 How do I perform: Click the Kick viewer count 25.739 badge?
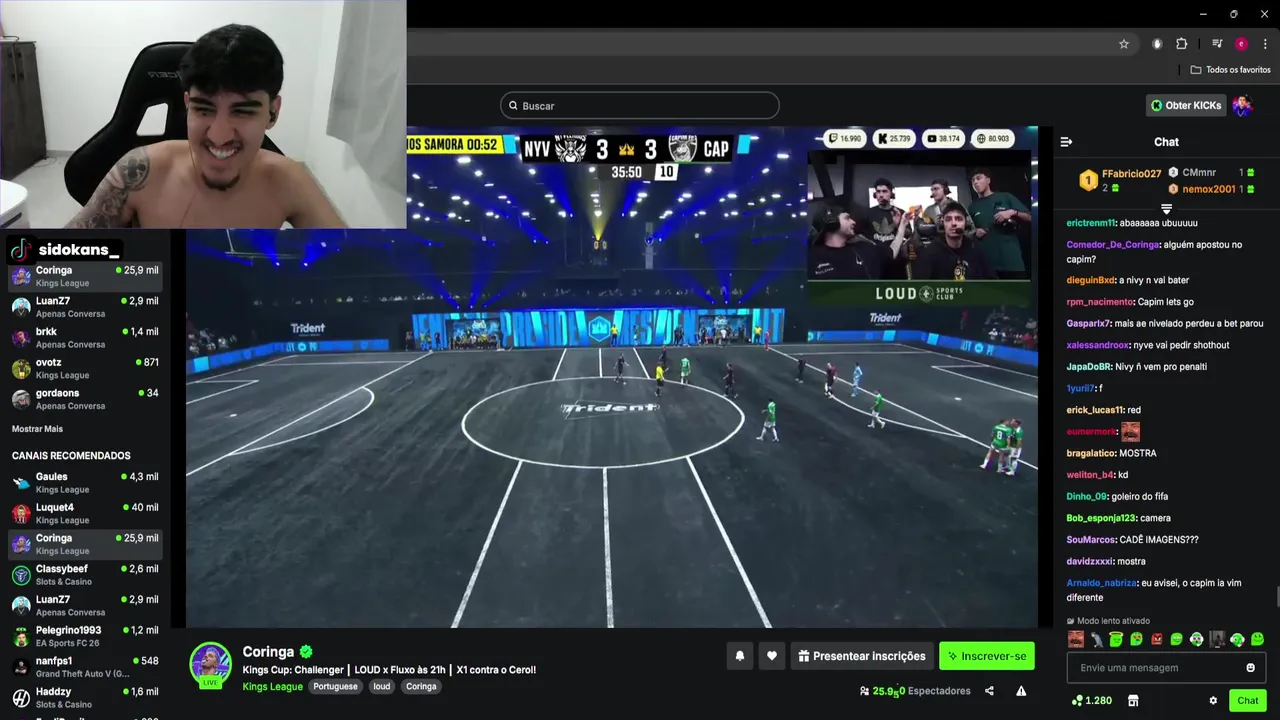[894, 139]
